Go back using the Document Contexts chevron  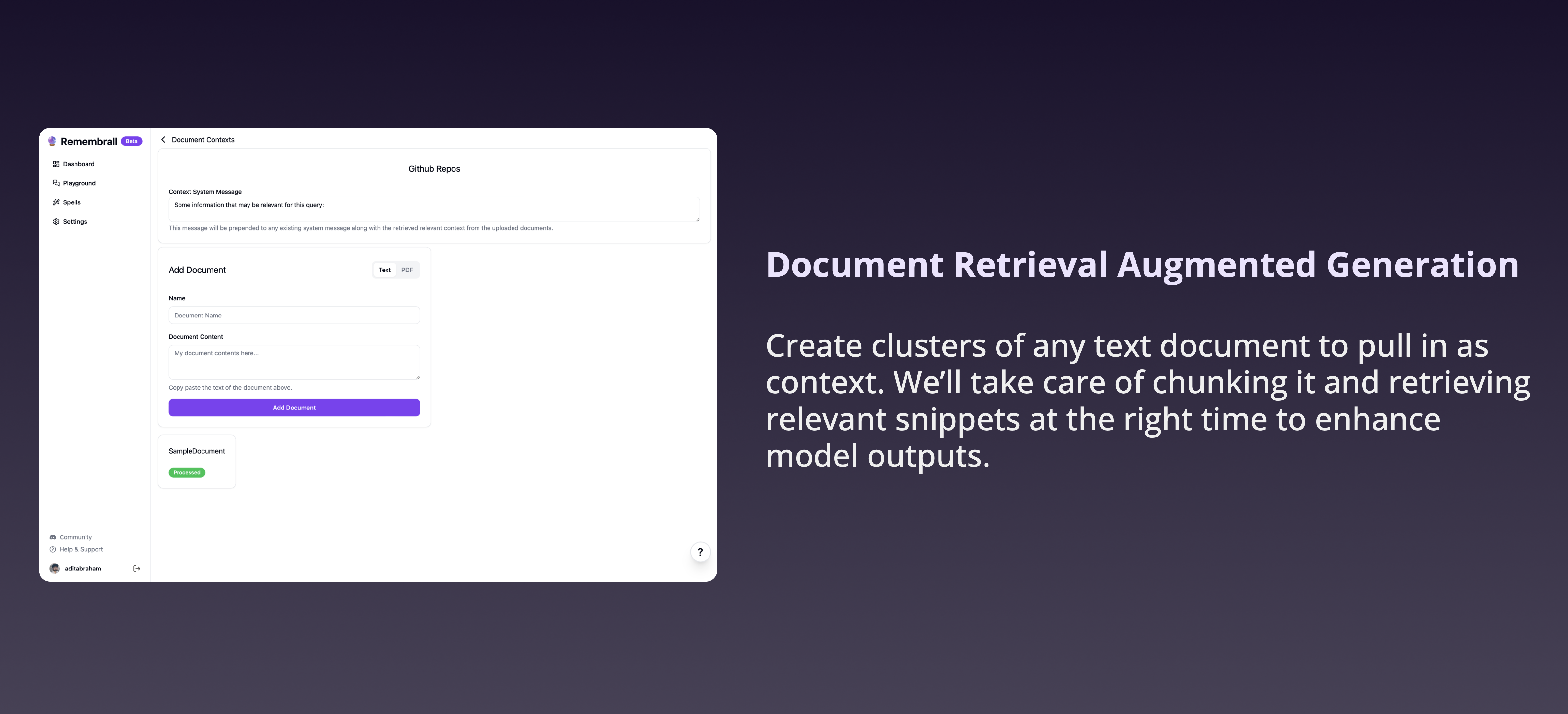[163, 140]
